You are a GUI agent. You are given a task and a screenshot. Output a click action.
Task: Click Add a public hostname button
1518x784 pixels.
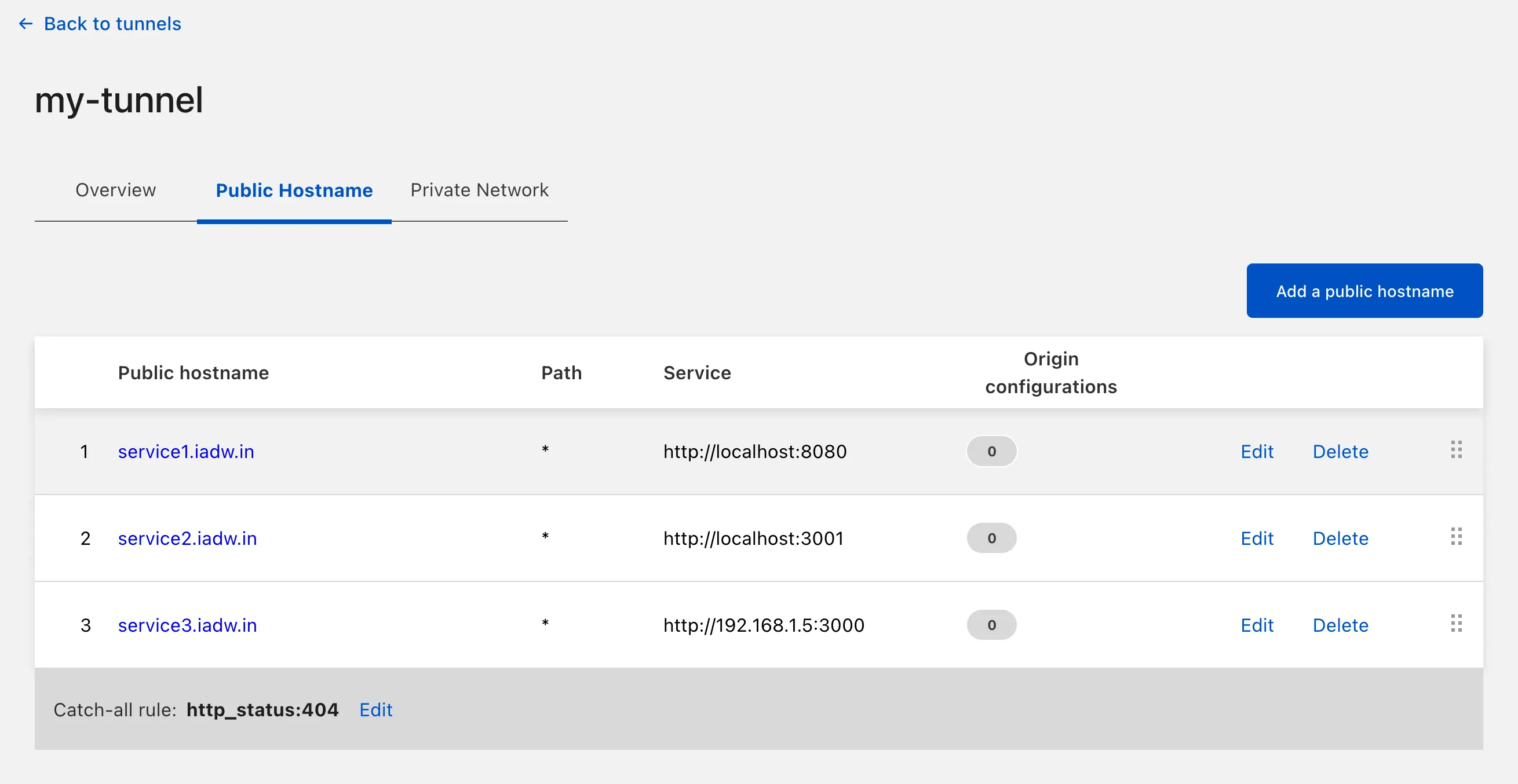[x=1364, y=291]
